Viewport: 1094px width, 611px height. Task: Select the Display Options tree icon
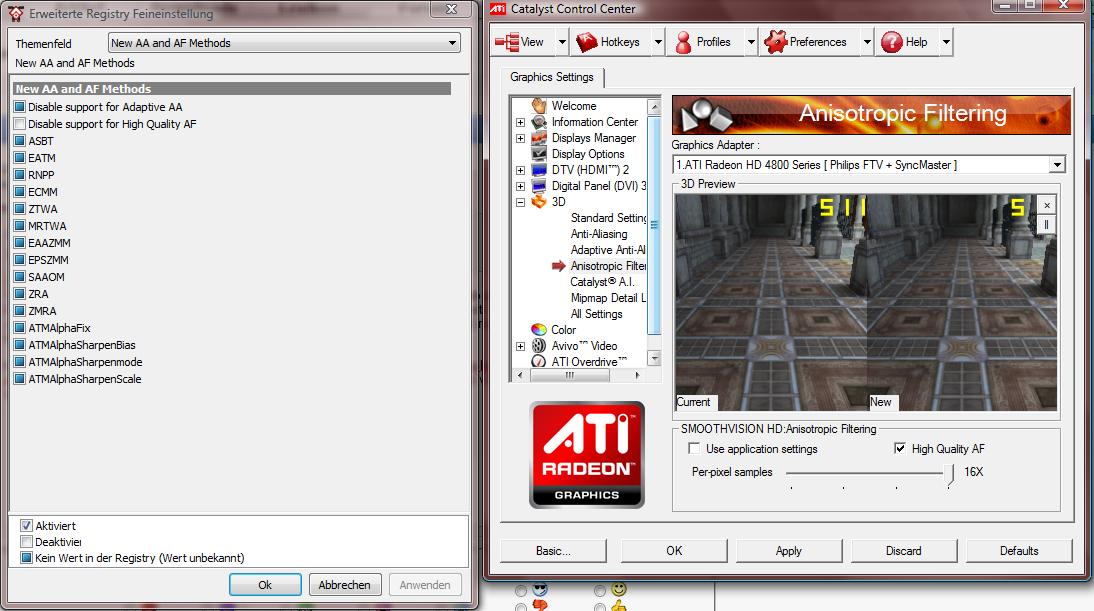(x=539, y=154)
